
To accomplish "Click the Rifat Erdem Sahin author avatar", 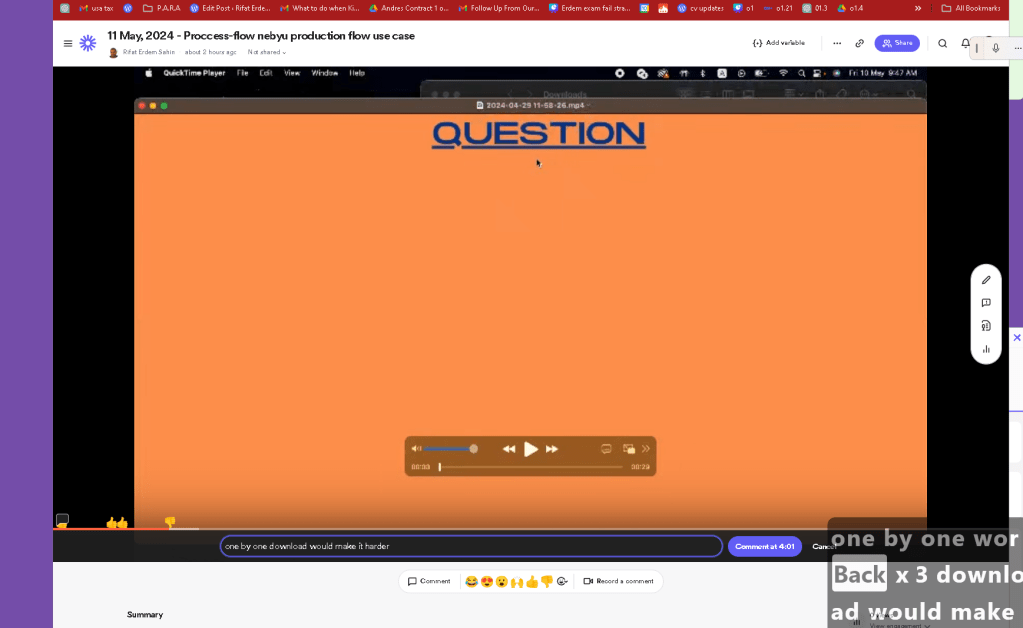I will click(114, 53).
